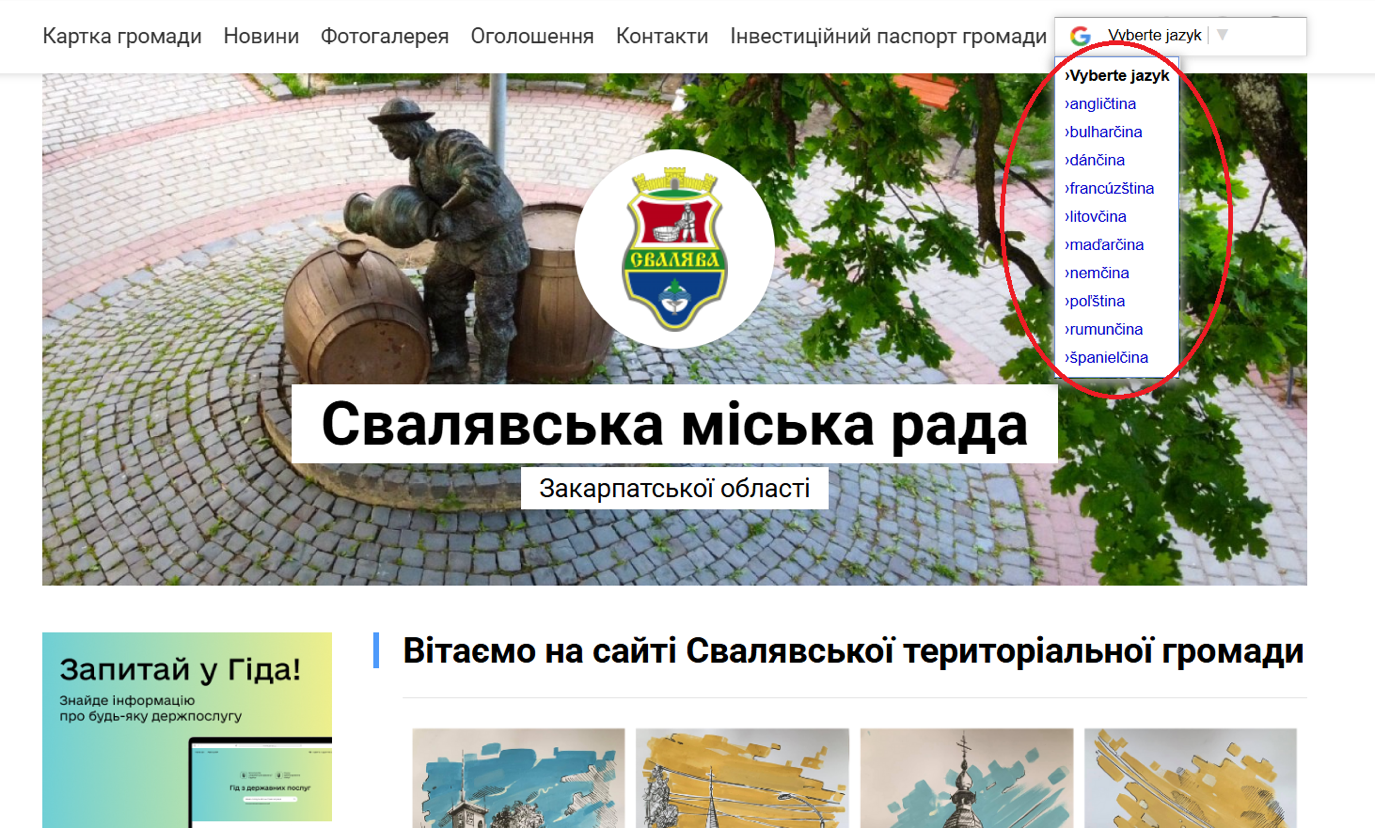Choose bulharčina translation option
1375x828 pixels.
[x=1104, y=132]
